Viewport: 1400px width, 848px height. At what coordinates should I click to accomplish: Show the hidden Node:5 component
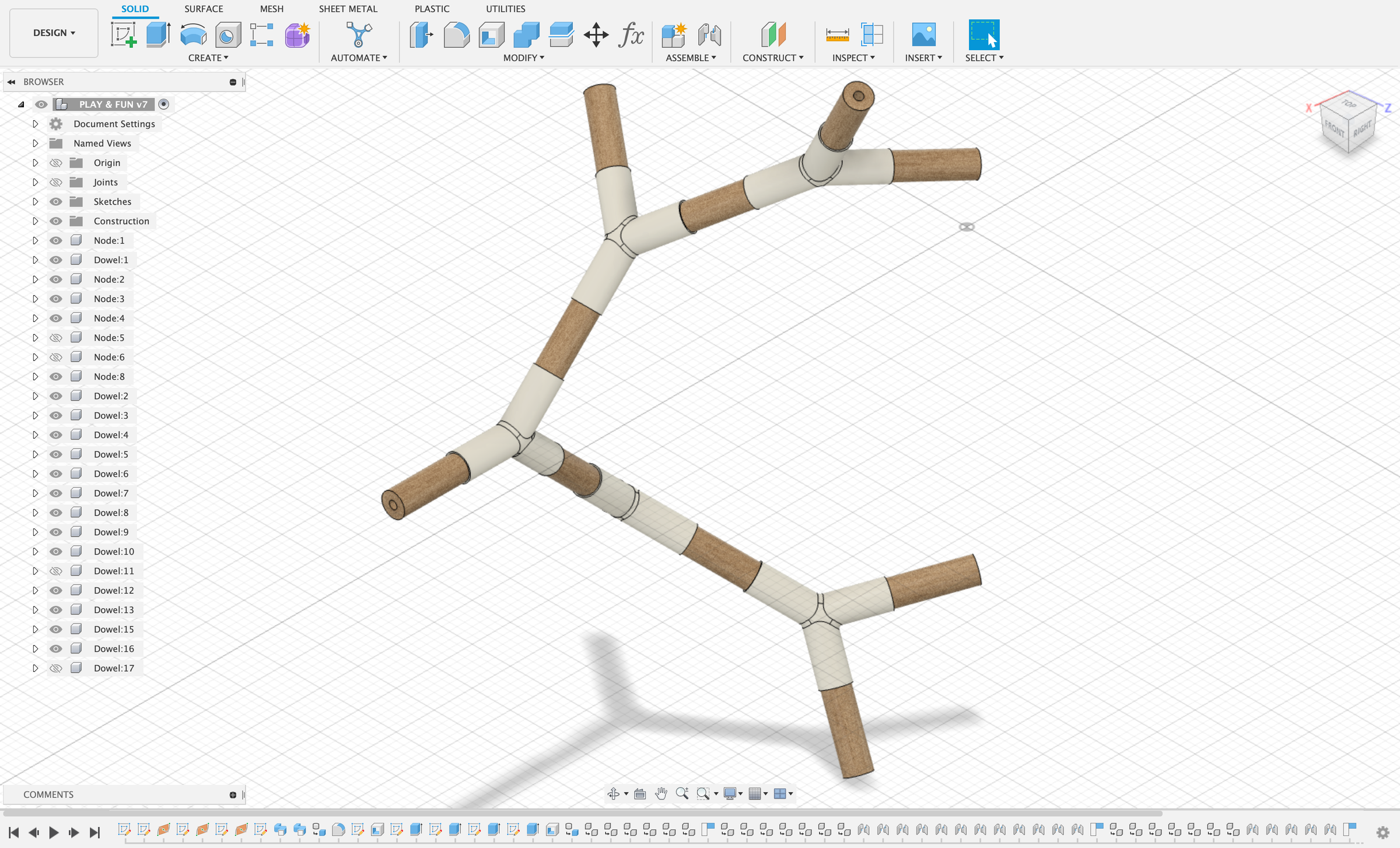[55, 337]
